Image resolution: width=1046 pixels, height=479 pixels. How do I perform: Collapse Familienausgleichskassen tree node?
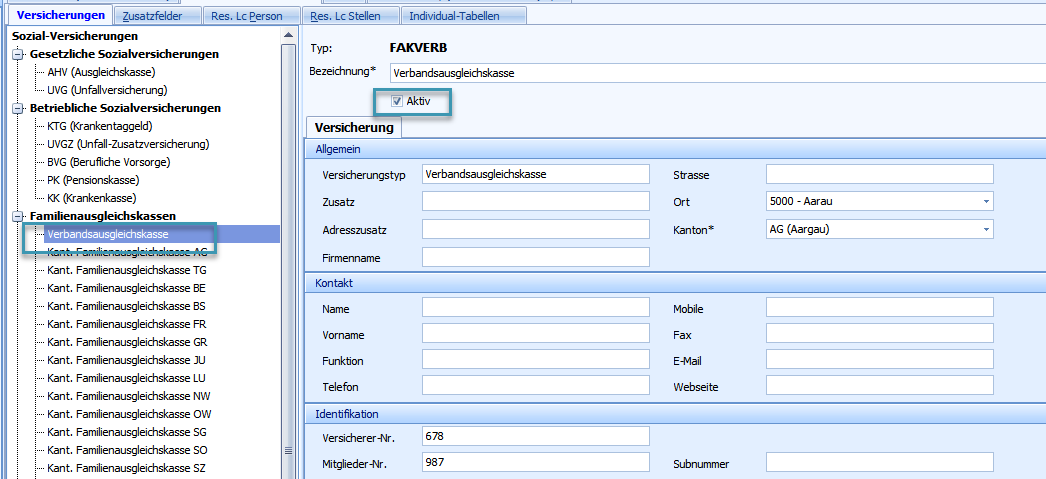(17, 216)
